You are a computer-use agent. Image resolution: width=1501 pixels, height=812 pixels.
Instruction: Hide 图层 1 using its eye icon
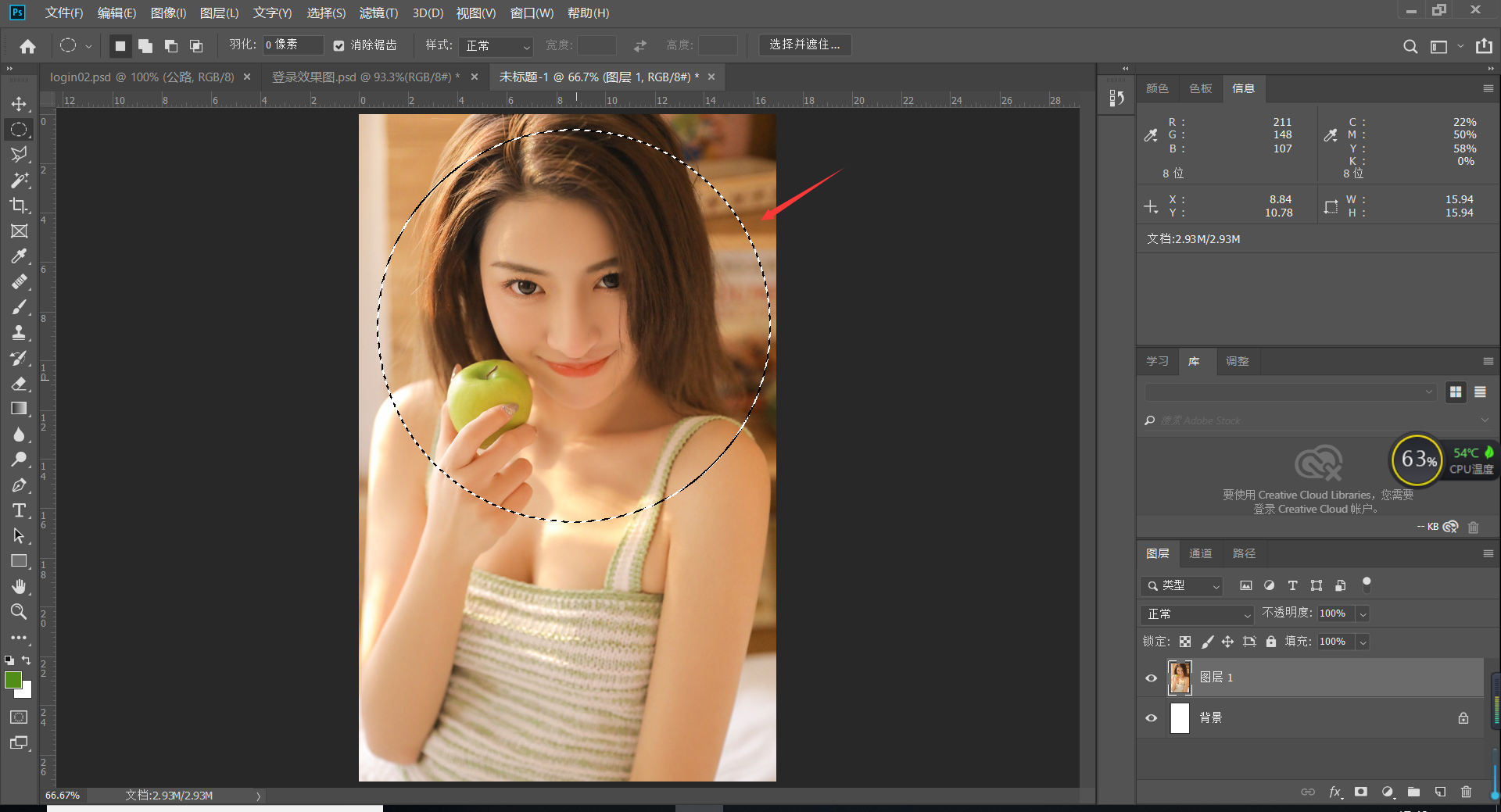pos(1152,678)
